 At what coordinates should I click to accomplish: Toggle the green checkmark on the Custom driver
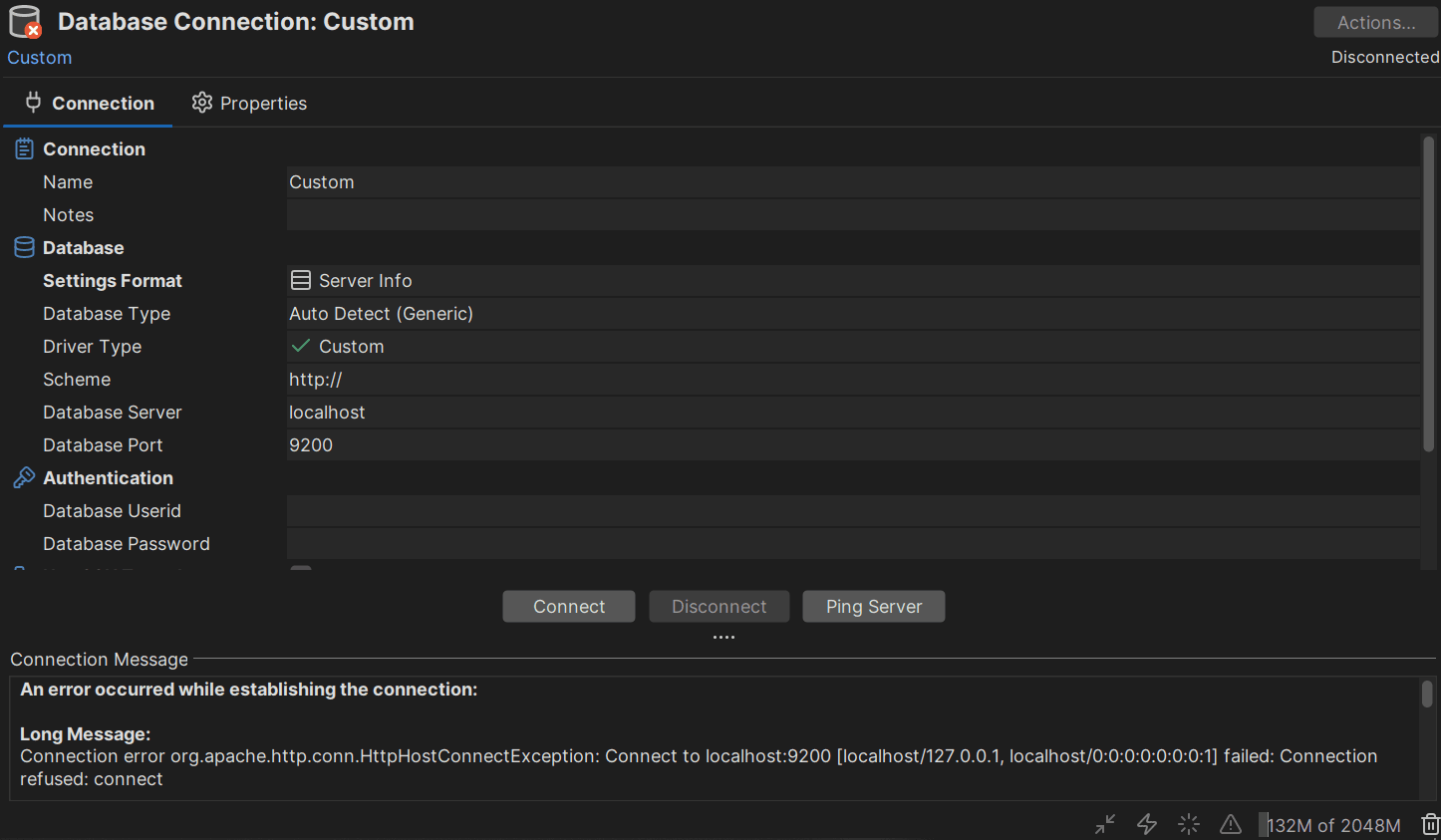point(299,346)
